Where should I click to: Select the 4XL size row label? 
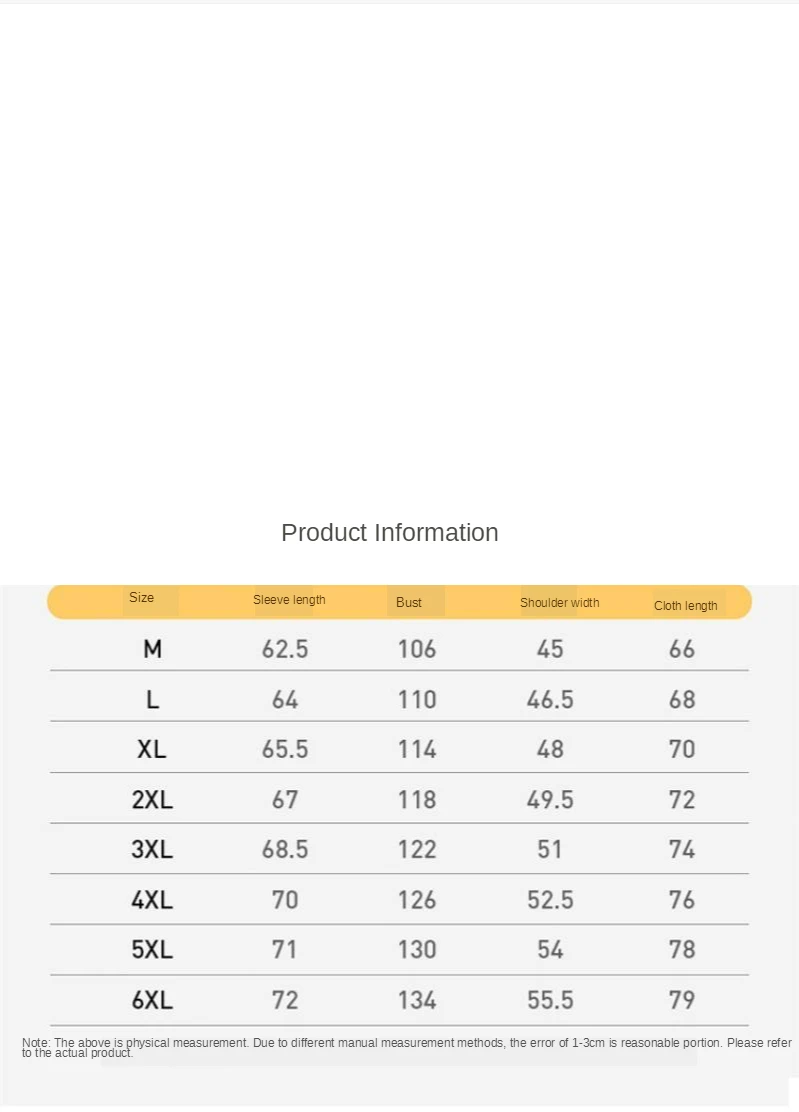152,900
